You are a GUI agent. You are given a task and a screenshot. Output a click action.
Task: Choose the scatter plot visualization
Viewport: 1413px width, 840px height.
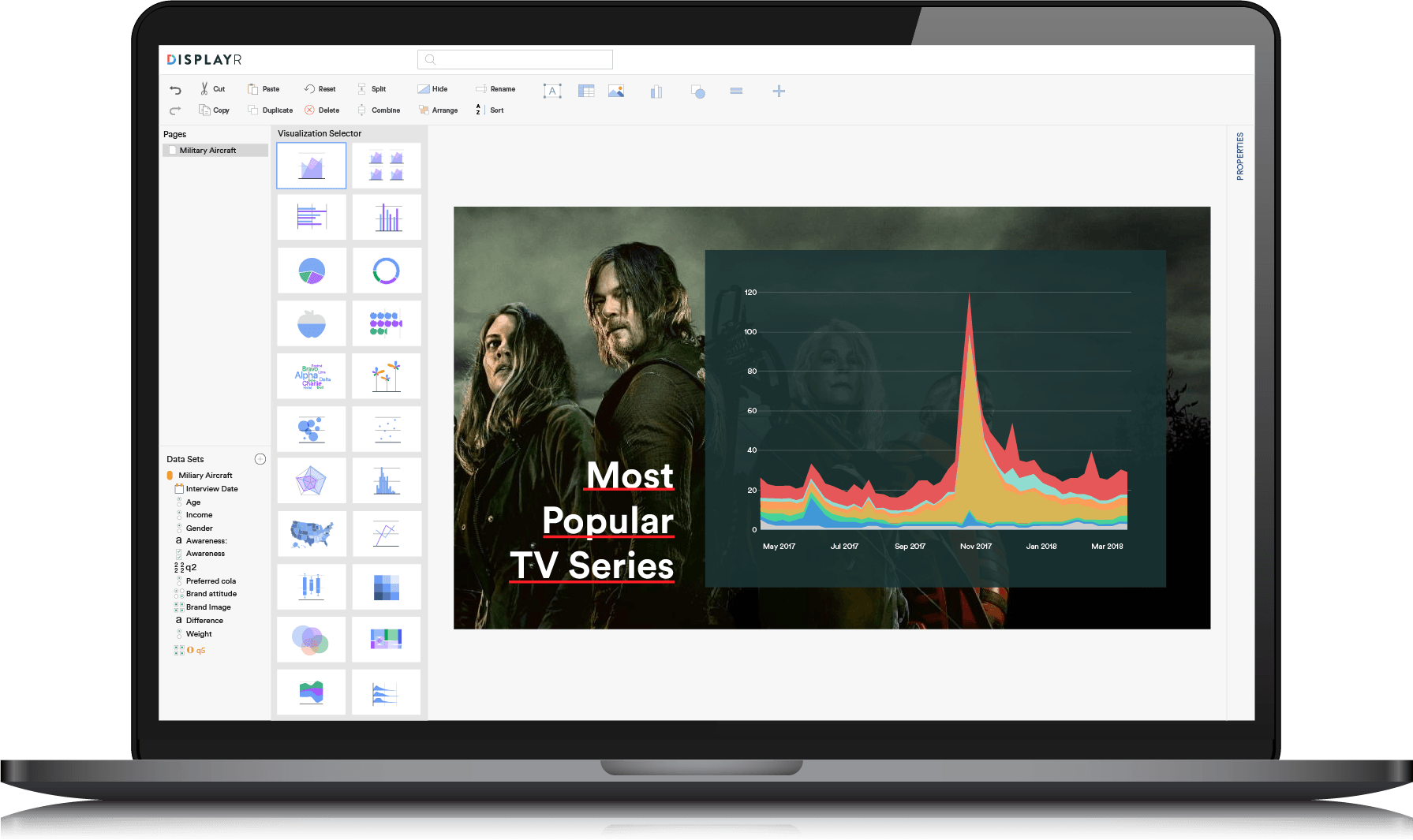[x=387, y=429]
